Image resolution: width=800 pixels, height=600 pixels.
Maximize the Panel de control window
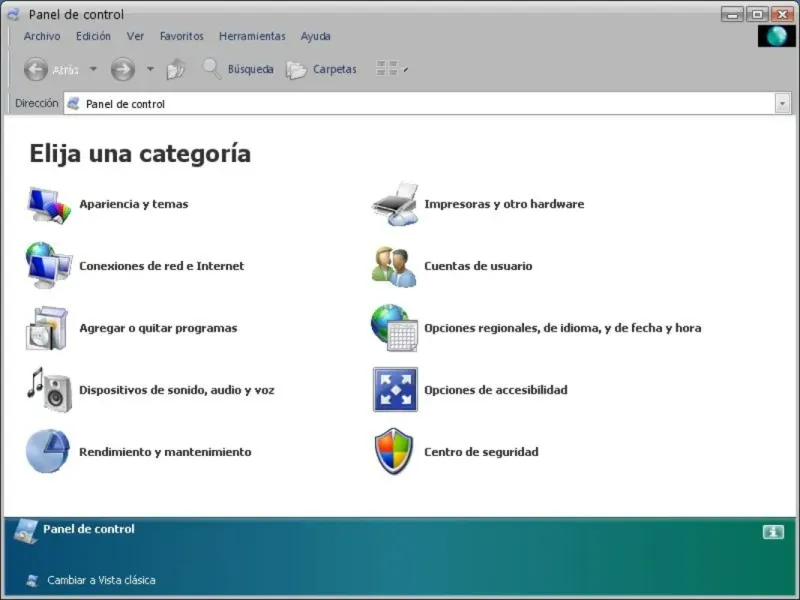[x=757, y=14]
